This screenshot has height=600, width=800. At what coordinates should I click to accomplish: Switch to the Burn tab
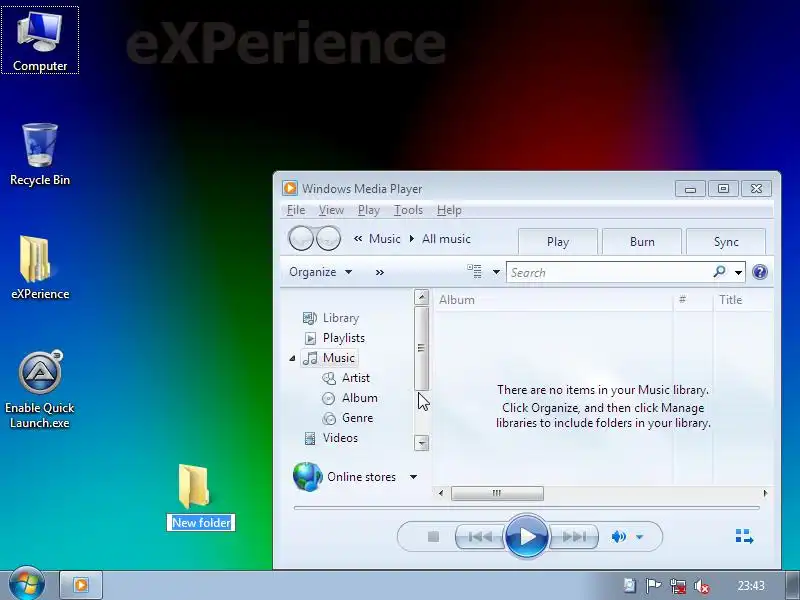pyautogui.click(x=642, y=242)
